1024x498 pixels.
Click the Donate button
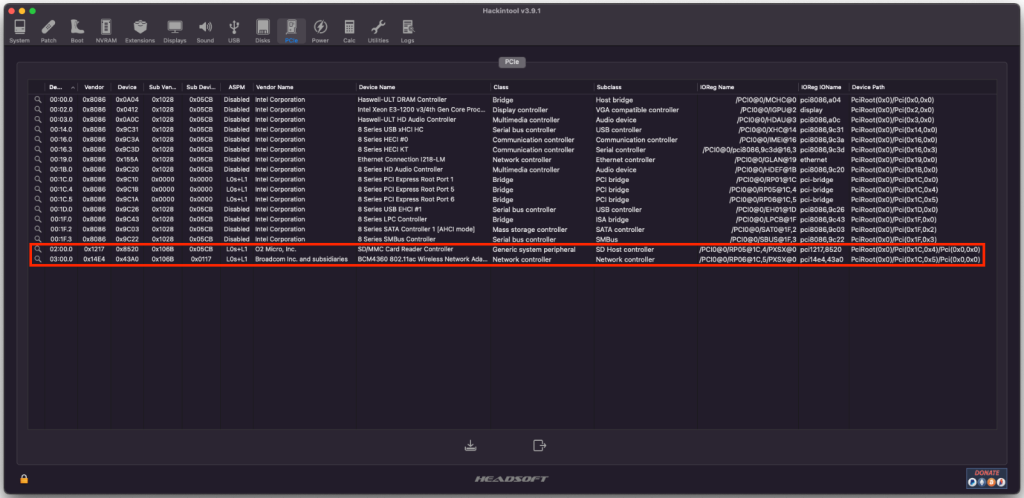[986, 477]
